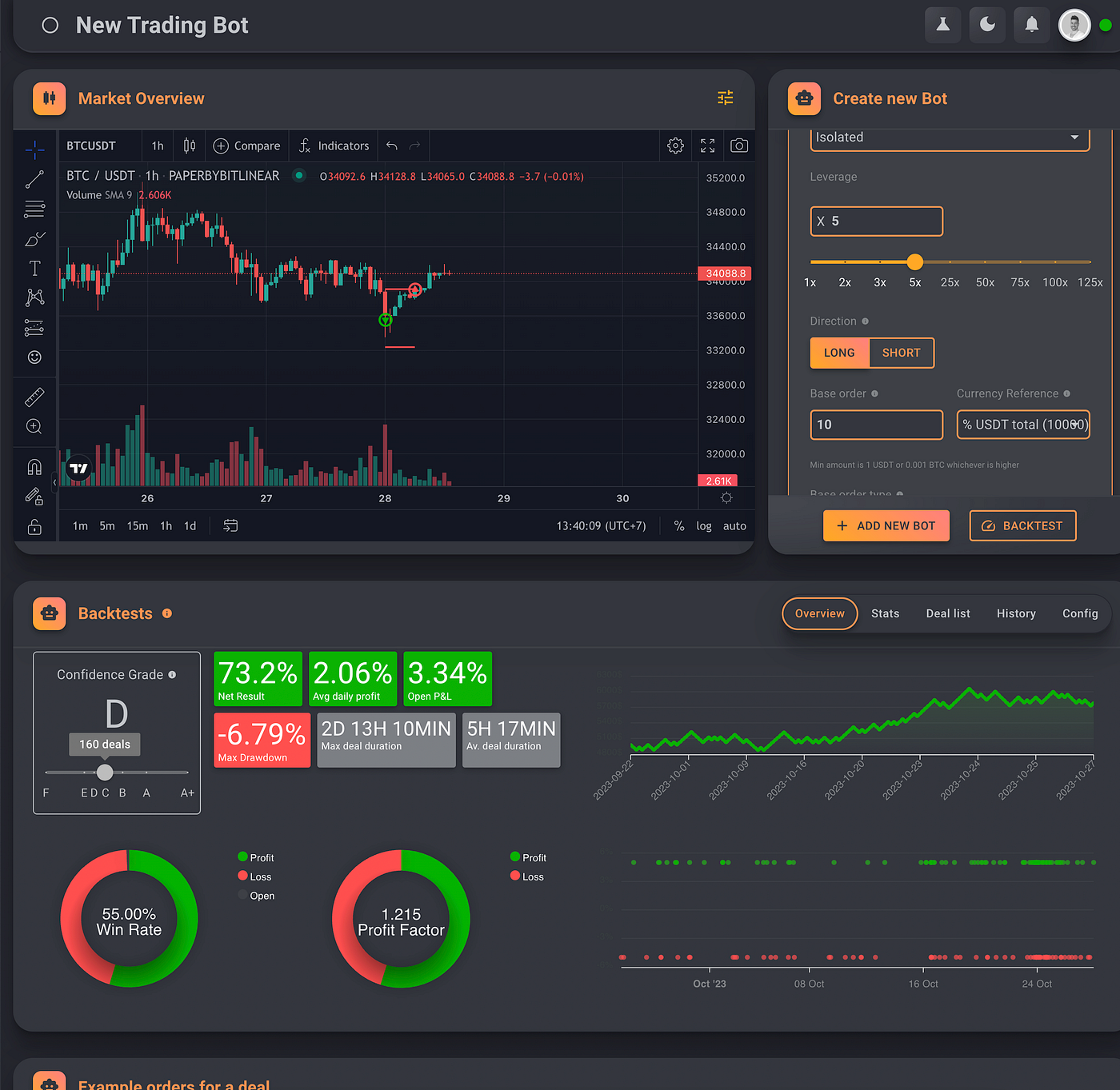This screenshot has width=1120, height=1090.
Task: Move the leverage slider handle
Action: point(915,262)
